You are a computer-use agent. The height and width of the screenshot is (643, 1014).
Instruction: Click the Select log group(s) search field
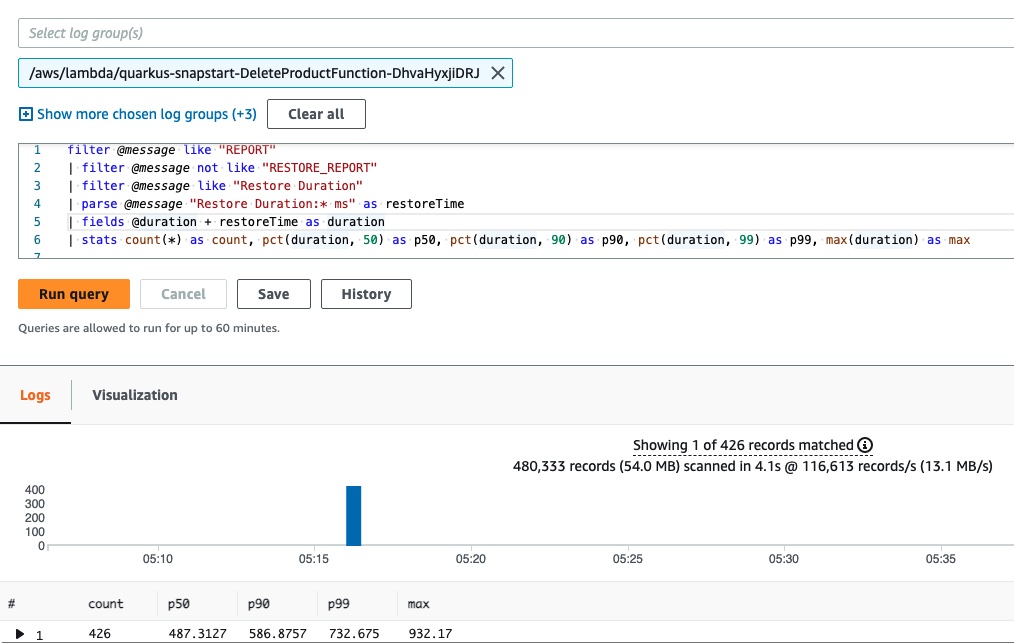(516, 33)
